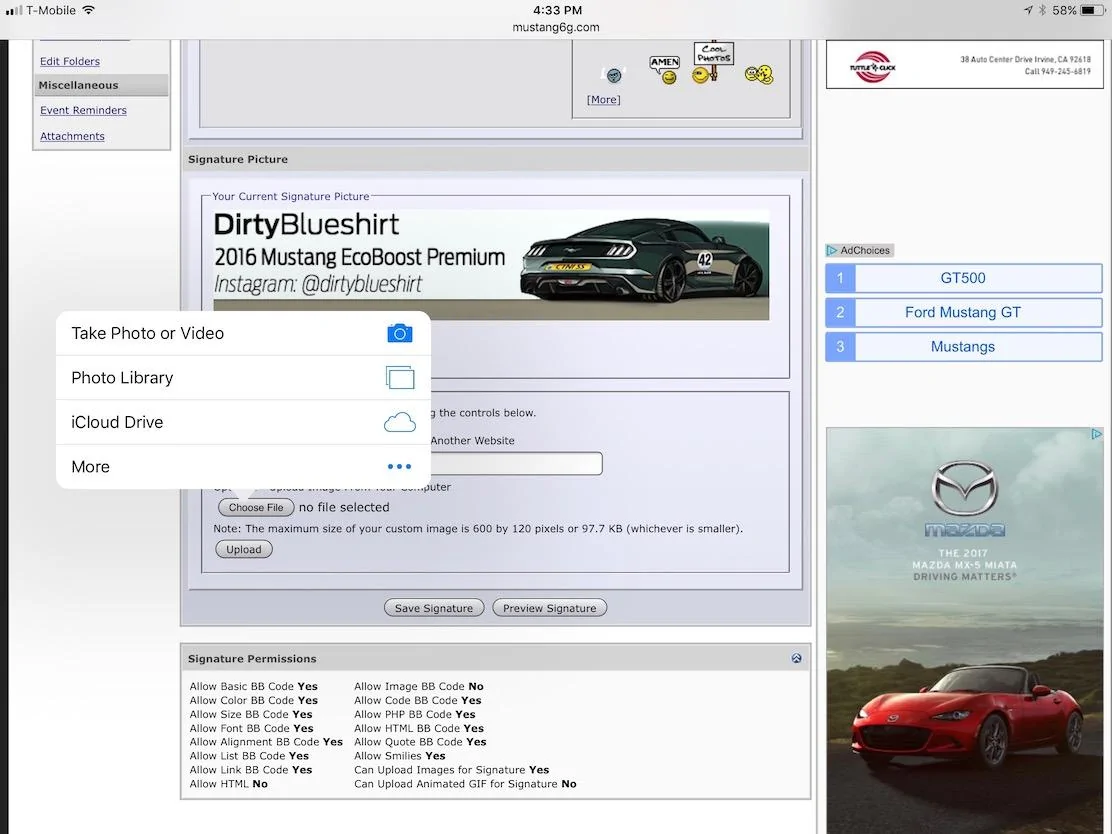The width and height of the screenshot is (1112, 834).
Task: Tap the mustang6g.com address bar
Action: pos(556,28)
